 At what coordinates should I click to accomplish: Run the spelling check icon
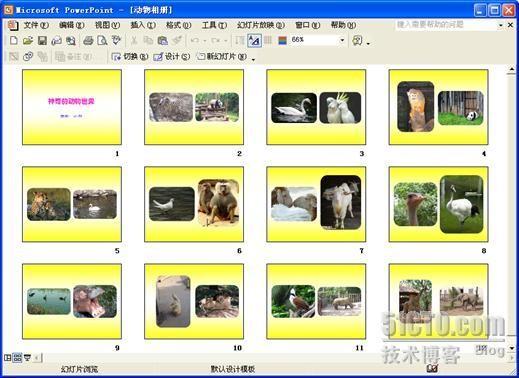116,40
